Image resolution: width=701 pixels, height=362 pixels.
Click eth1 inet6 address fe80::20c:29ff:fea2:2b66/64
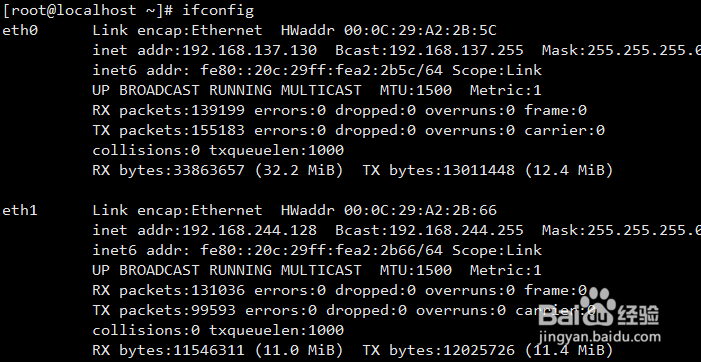point(321,250)
